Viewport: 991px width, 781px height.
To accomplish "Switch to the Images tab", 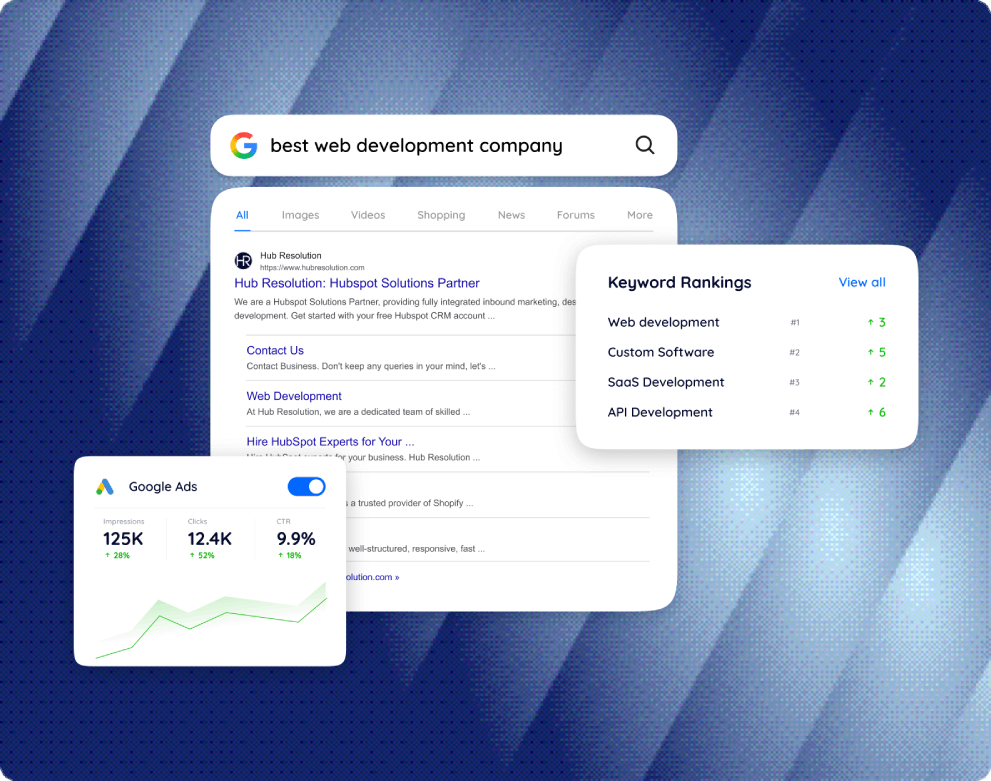I will [x=300, y=215].
